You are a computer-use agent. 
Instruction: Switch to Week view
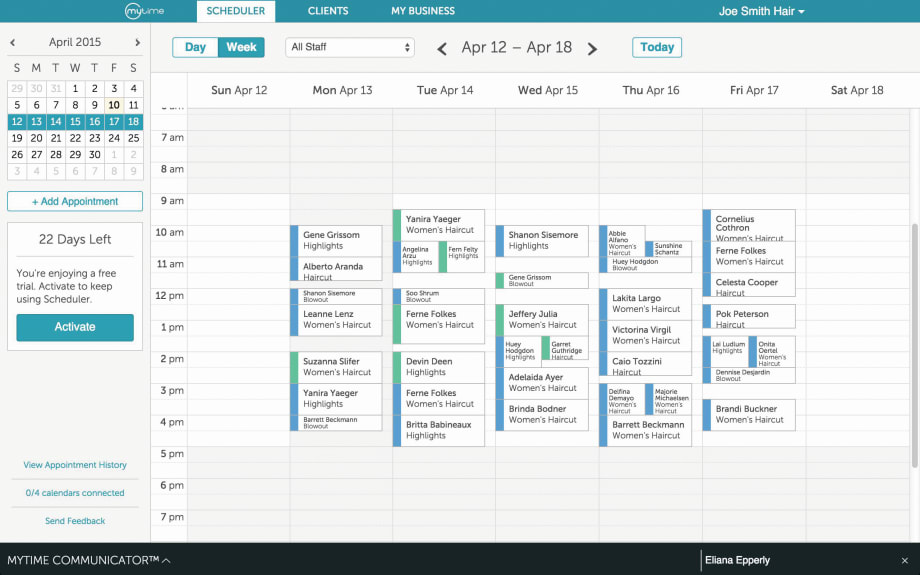(x=241, y=48)
